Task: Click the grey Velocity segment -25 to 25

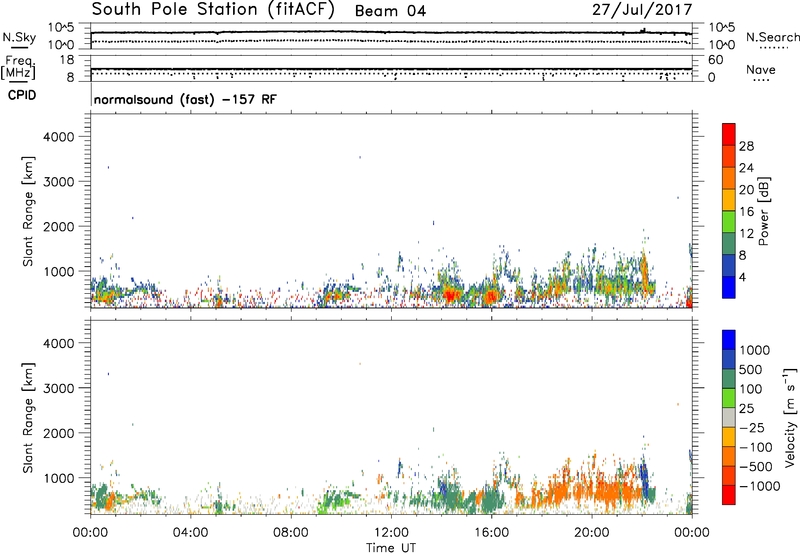Action: [x=729, y=417]
